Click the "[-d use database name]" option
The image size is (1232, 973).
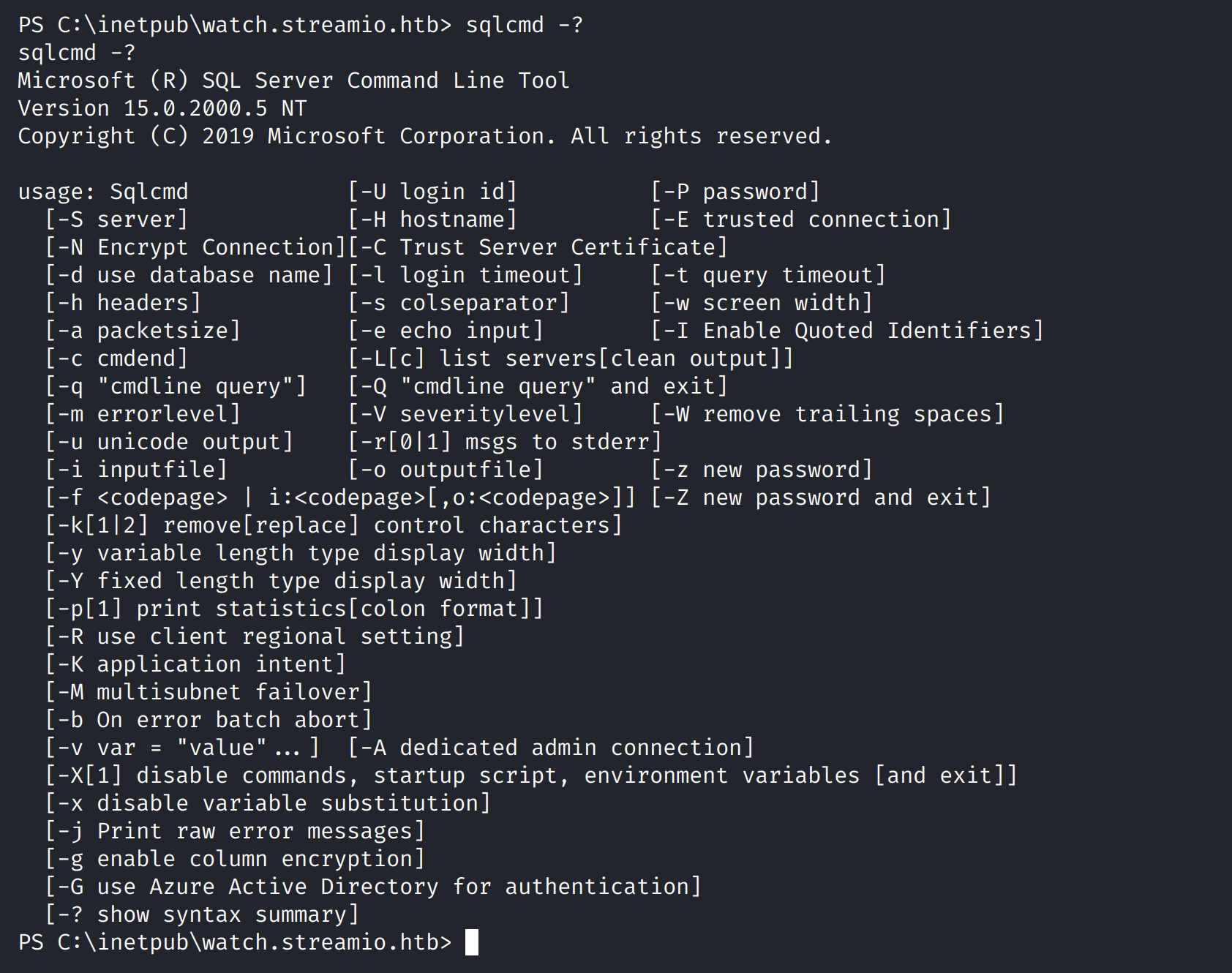pyautogui.click(x=189, y=275)
